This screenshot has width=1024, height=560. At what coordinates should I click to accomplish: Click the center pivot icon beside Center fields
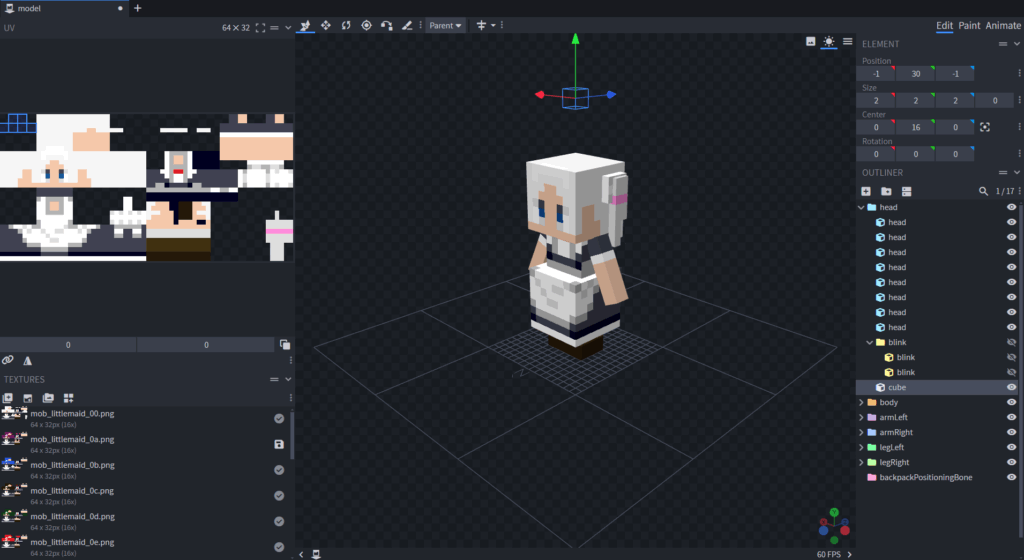[985, 128]
